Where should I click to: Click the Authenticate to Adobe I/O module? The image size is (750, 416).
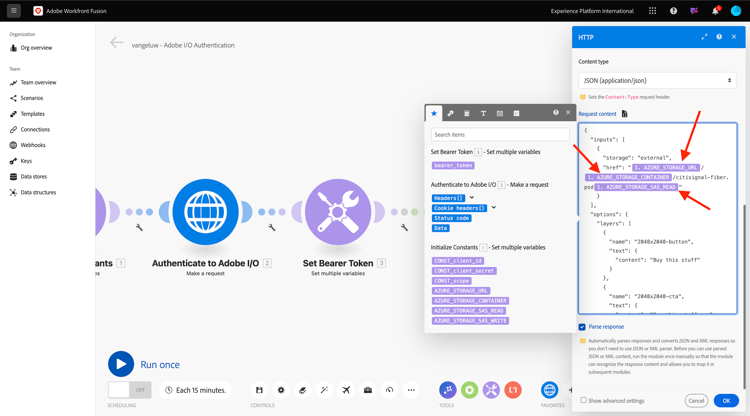pyautogui.click(x=206, y=212)
